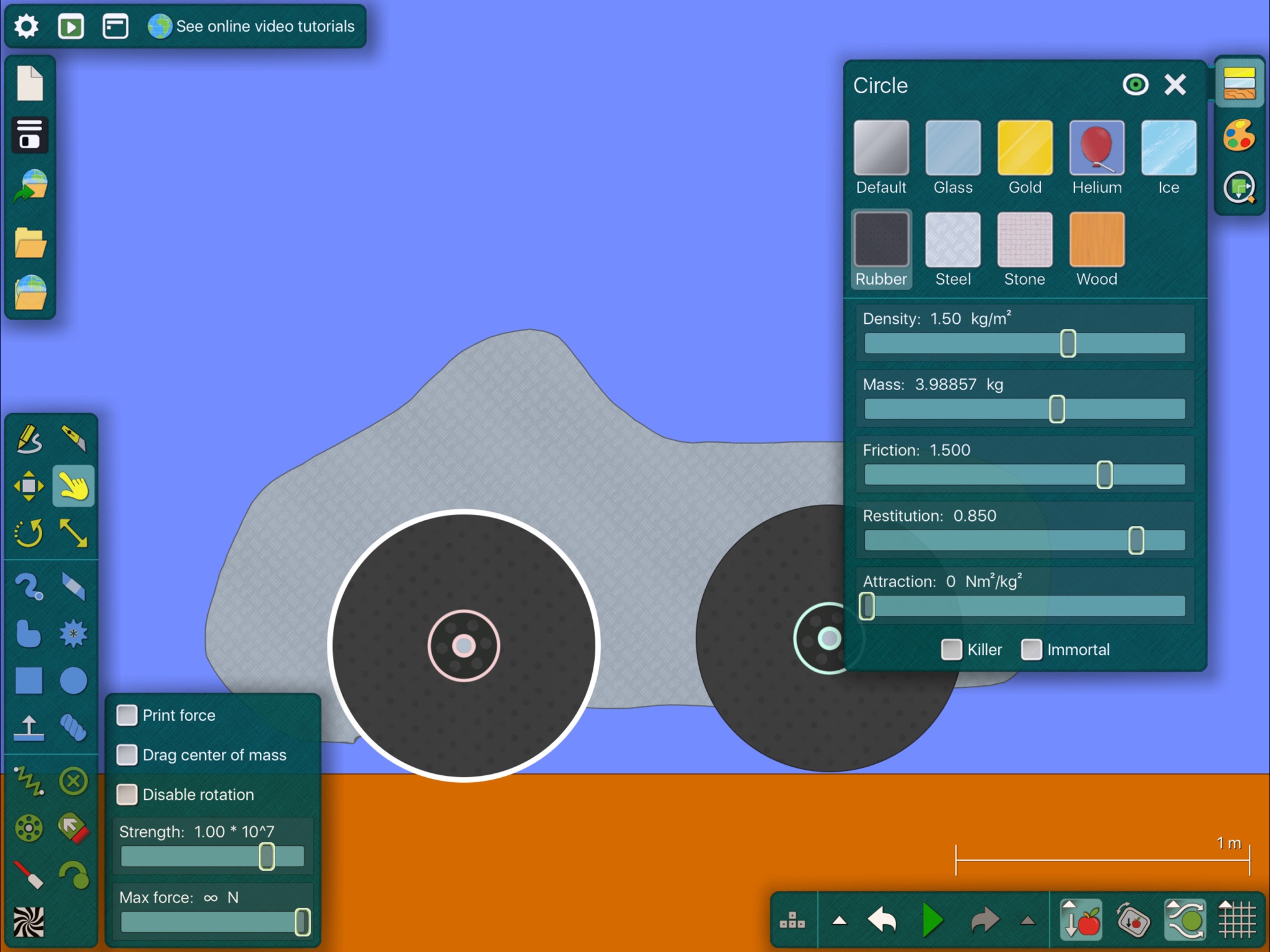Select the Circle tool

[x=74, y=680]
